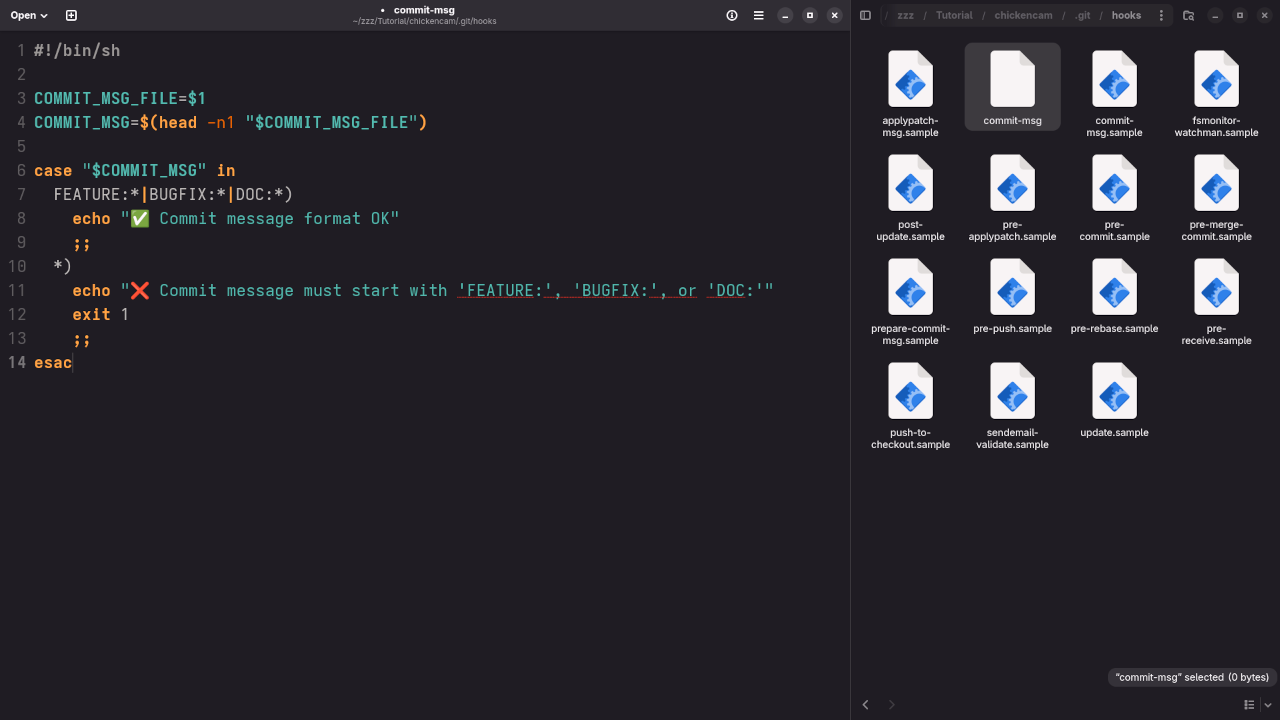
Task: Select the prepare-commit-msg.sample file icon
Action: [x=910, y=287]
